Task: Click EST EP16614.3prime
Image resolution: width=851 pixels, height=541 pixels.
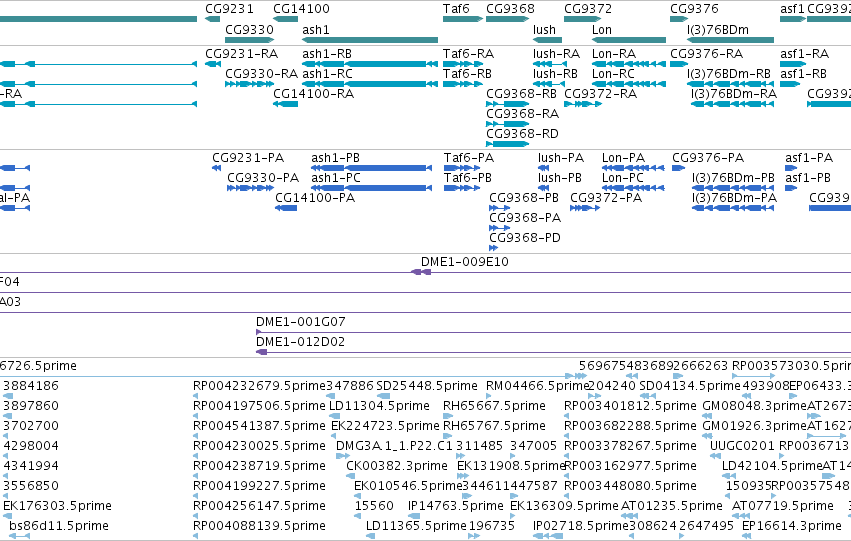Action: [x=791, y=526]
